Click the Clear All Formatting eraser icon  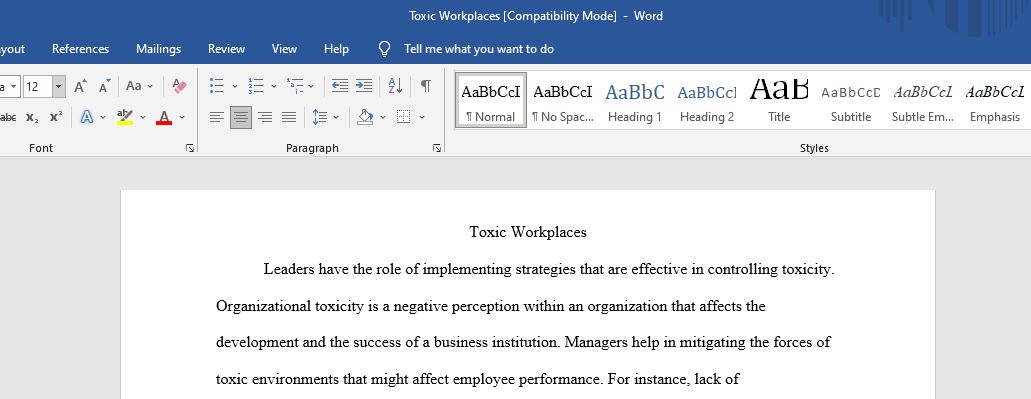coord(179,86)
